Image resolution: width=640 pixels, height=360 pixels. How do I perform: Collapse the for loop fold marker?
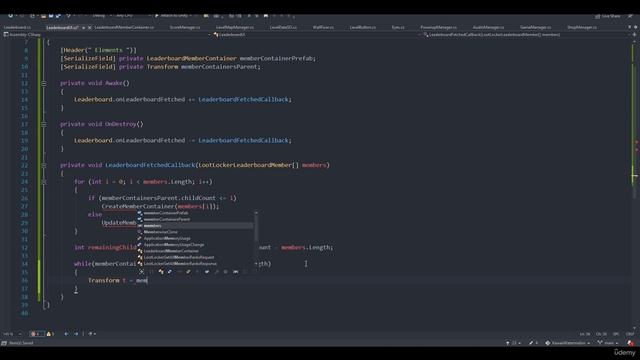pos(44,182)
